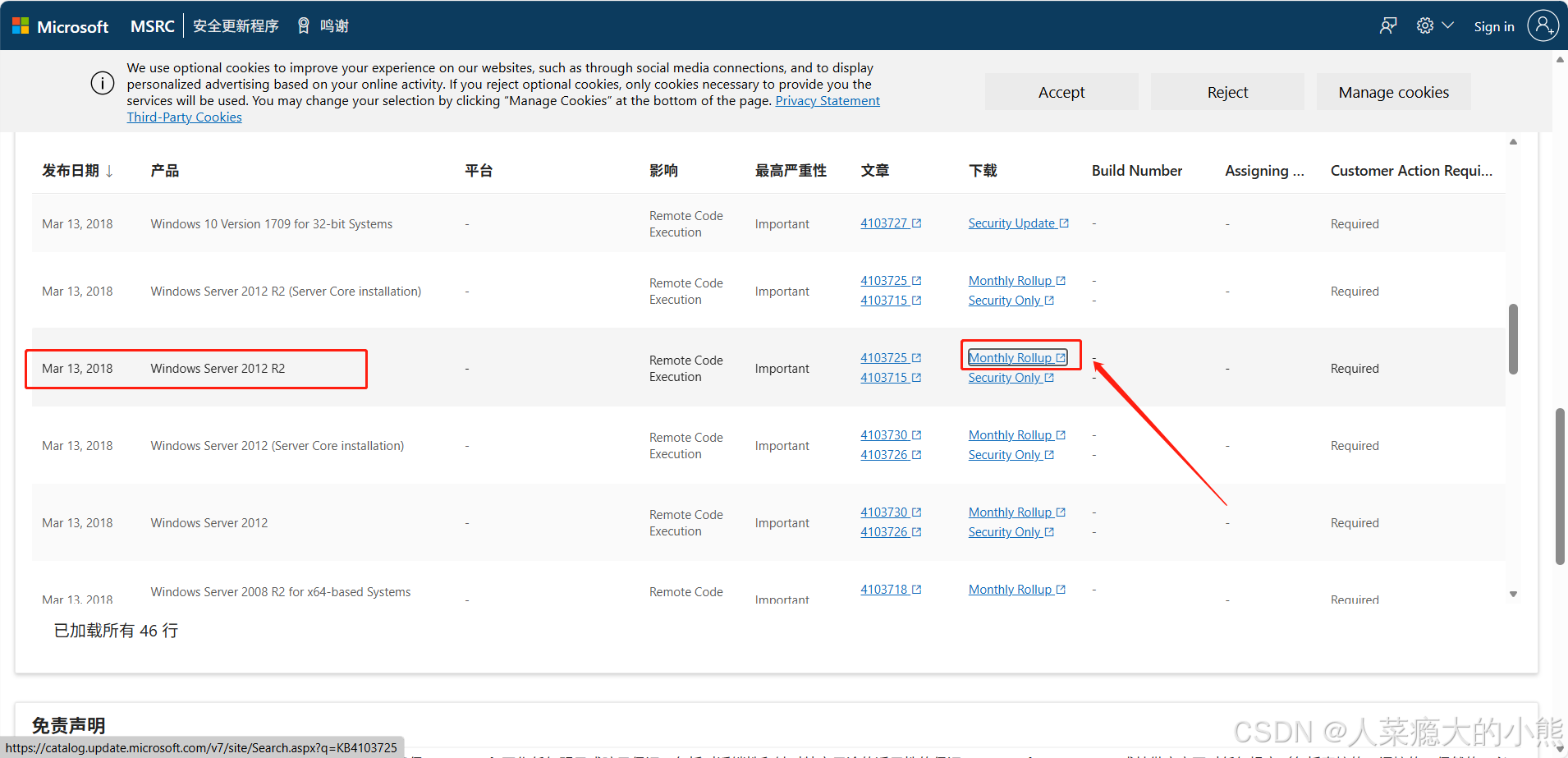Open article 4103725 for Server 2012 R2 Server Core
This screenshot has width=1568, height=758.
(x=891, y=281)
